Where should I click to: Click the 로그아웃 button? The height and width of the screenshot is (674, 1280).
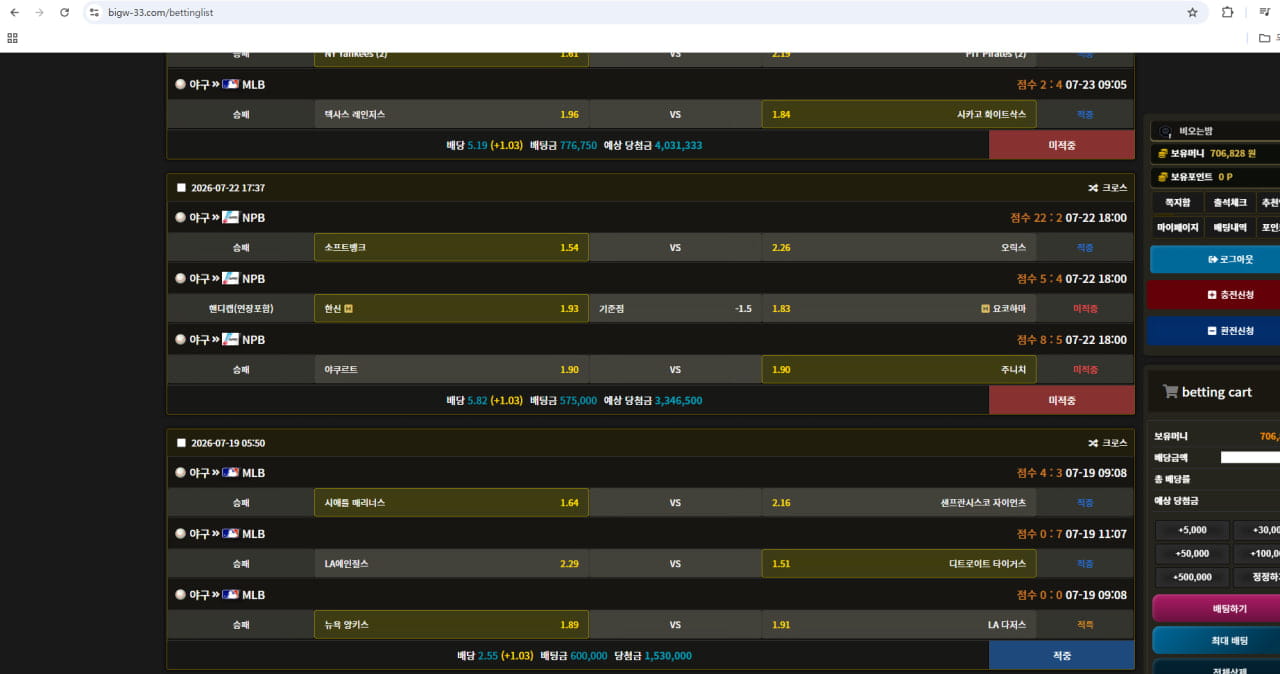pyautogui.click(x=1215, y=259)
